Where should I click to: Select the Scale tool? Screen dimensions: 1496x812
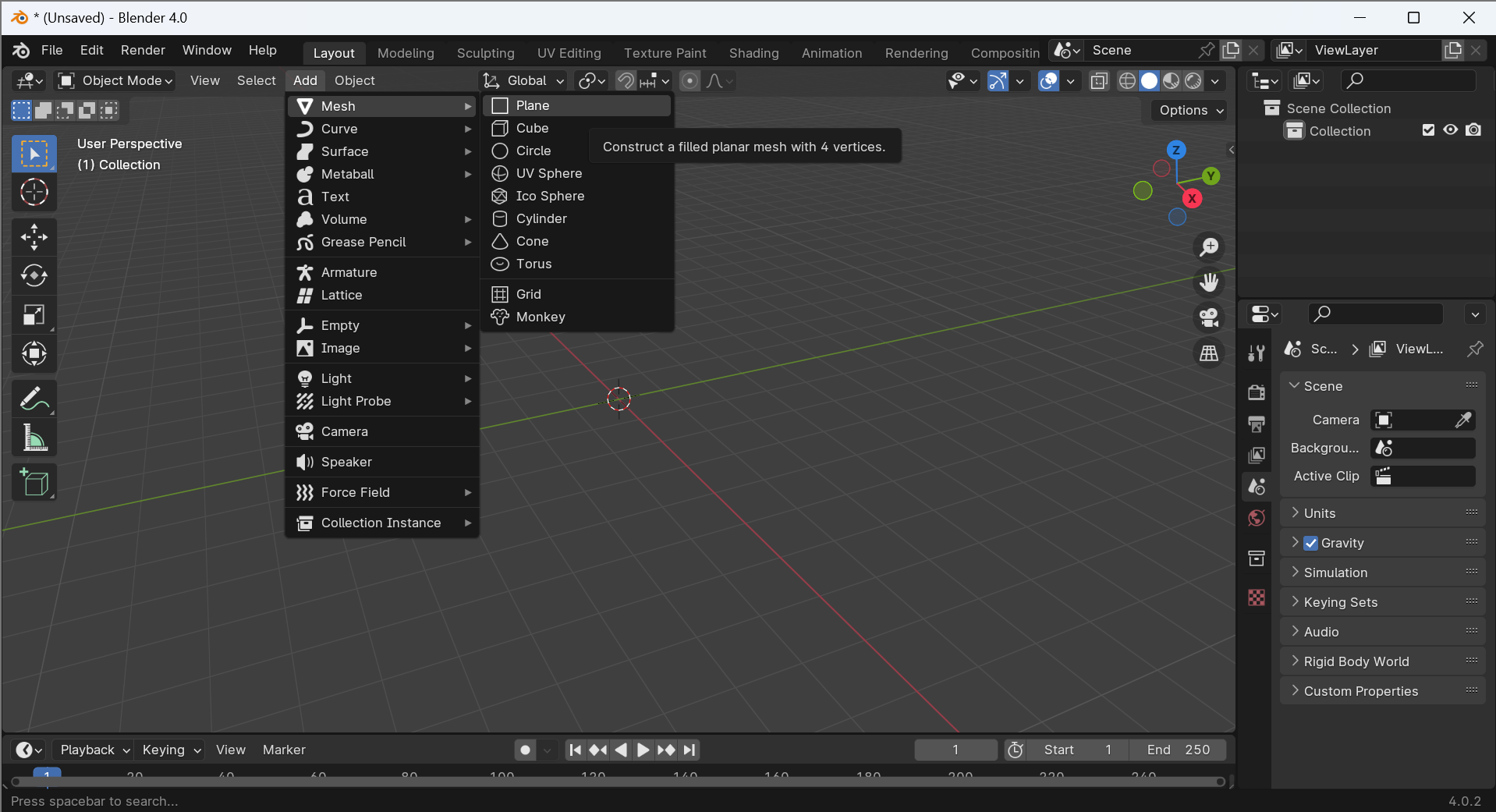tap(34, 315)
